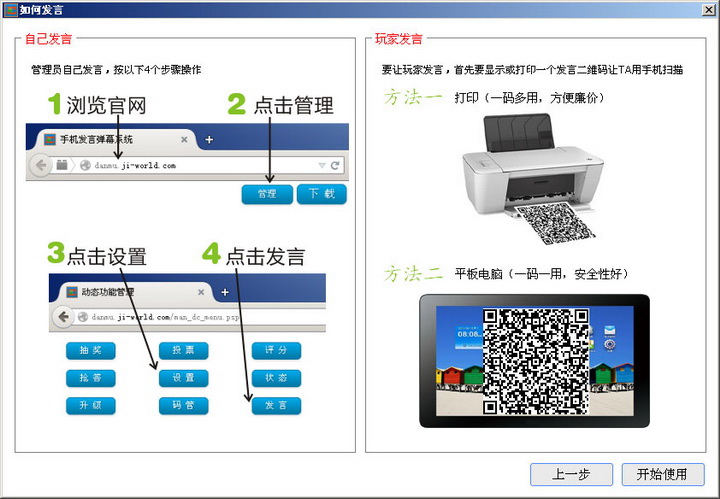Image resolution: width=720 pixels, height=499 pixels.
Task: Click the 管理 button in the illustration
Action: click(267, 194)
